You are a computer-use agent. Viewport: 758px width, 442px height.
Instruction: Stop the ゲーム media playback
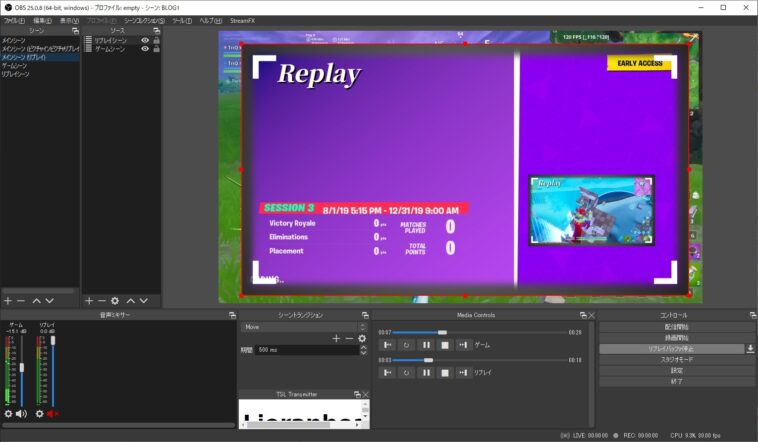tap(445, 345)
